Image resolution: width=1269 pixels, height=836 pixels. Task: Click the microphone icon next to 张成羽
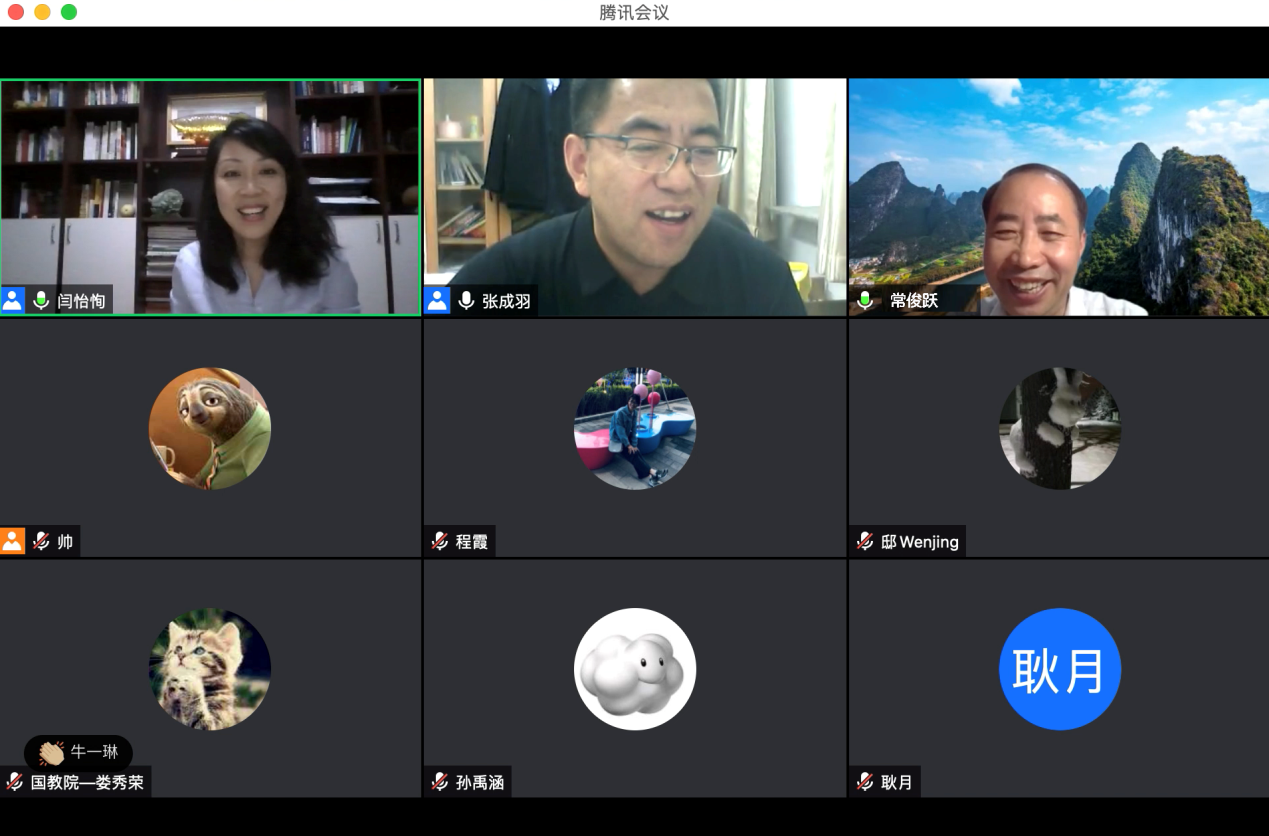466,300
